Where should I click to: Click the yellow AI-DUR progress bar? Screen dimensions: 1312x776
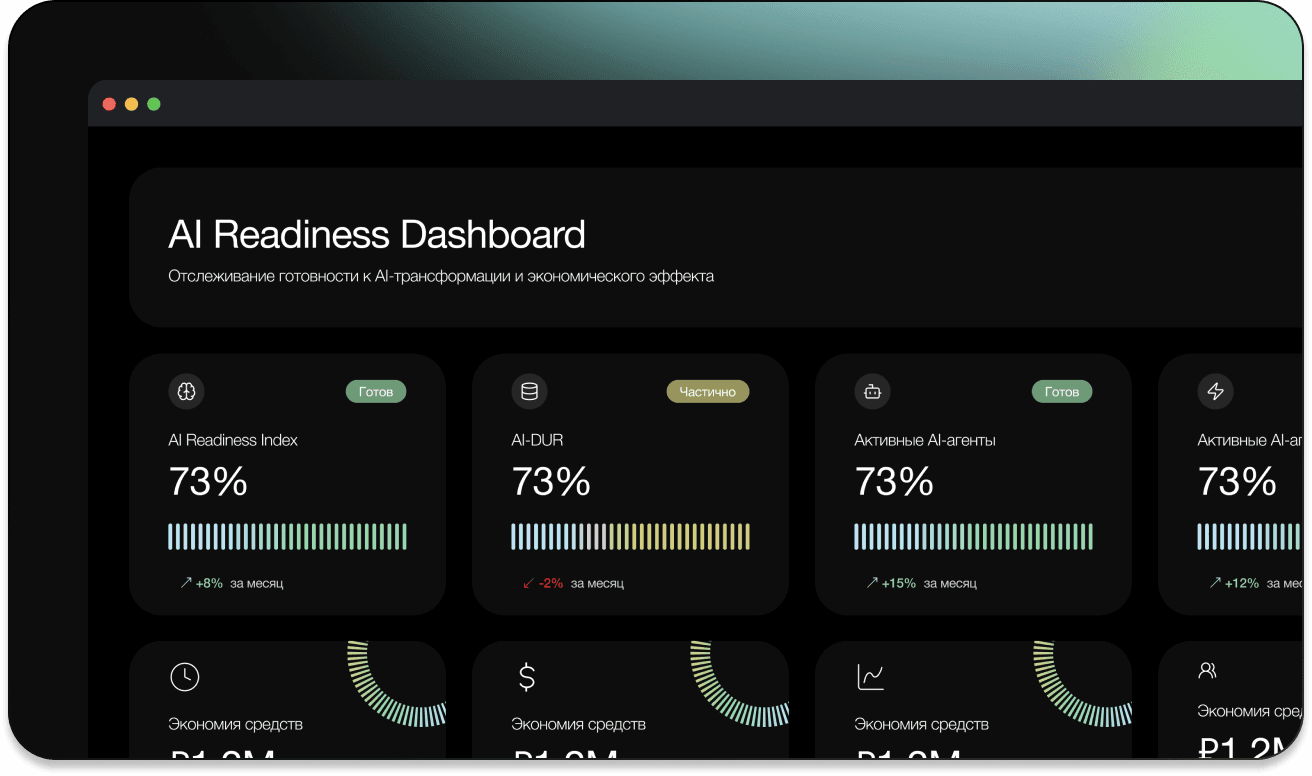tap(630, 536)
